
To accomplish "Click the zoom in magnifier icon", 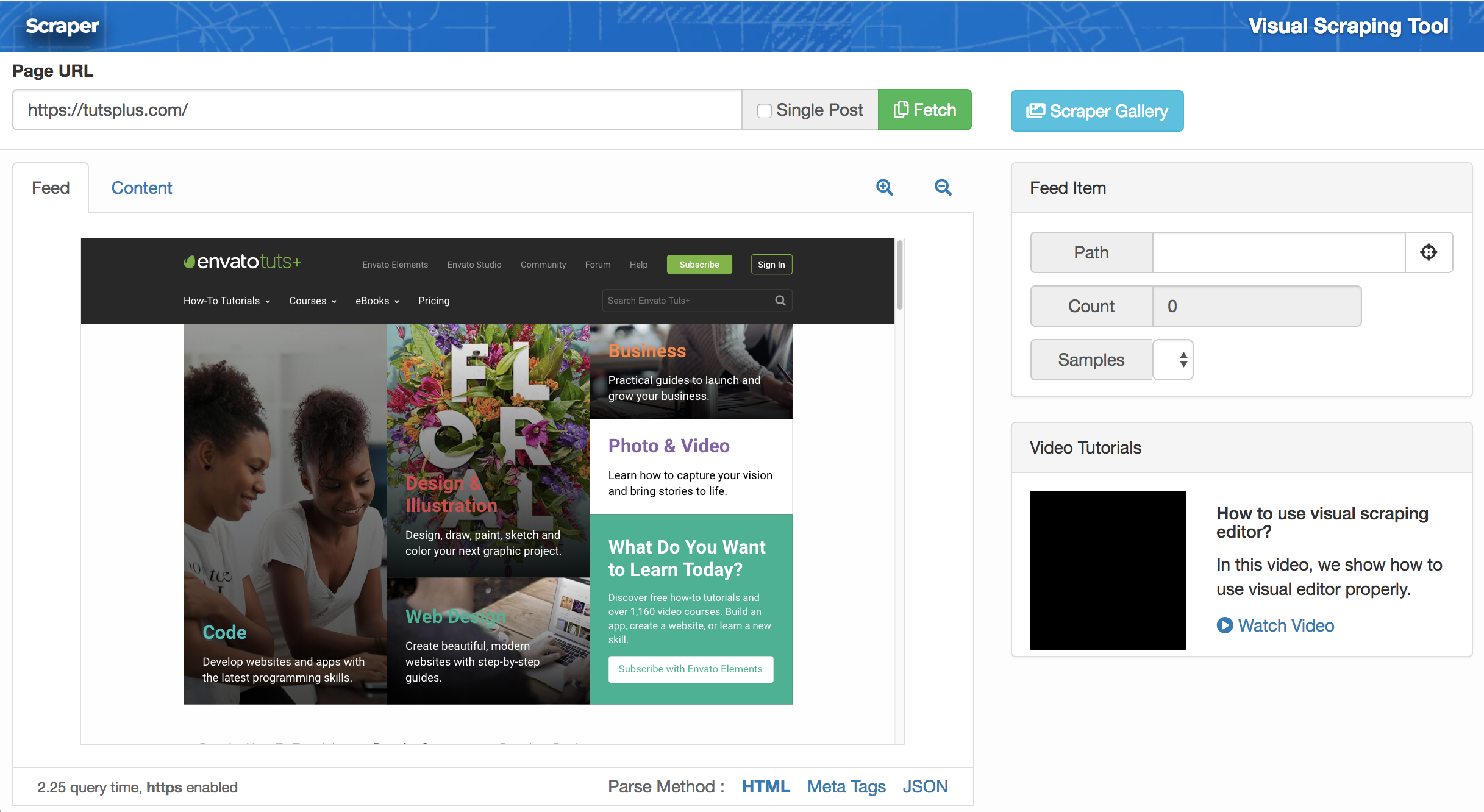I will click(x=884, y=188).
